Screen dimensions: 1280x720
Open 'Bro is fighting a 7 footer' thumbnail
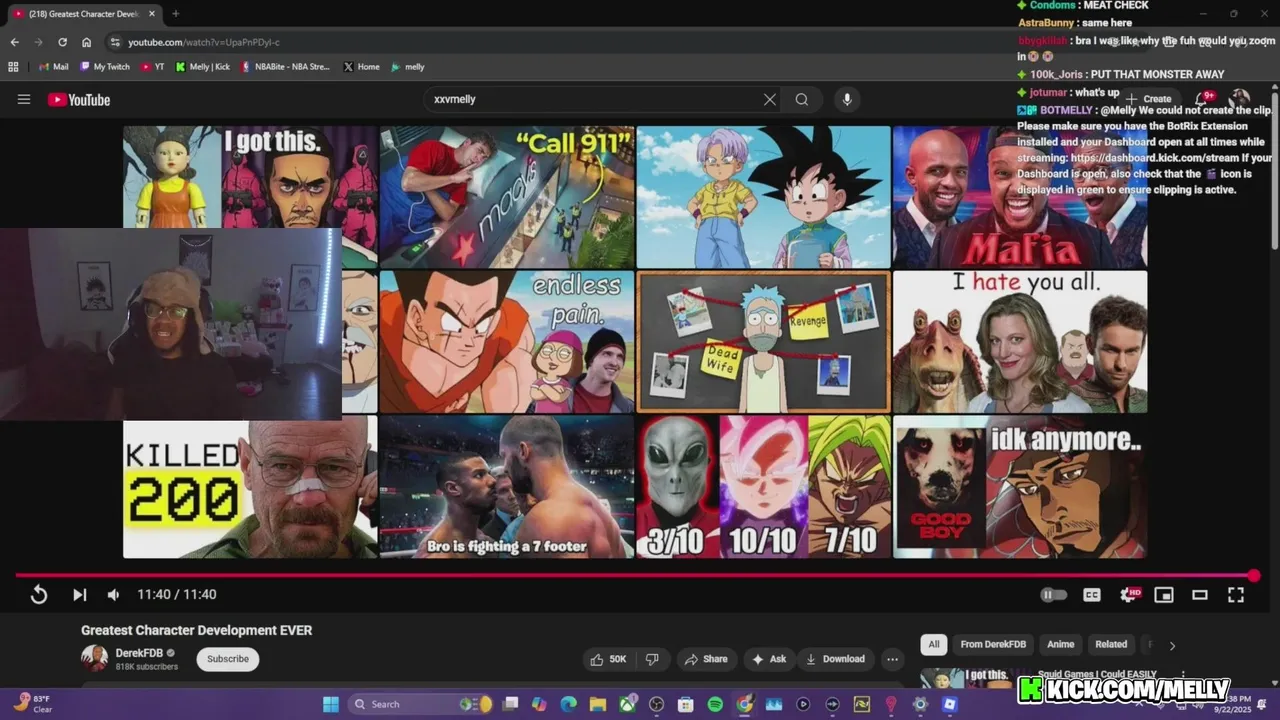(507, 487)
